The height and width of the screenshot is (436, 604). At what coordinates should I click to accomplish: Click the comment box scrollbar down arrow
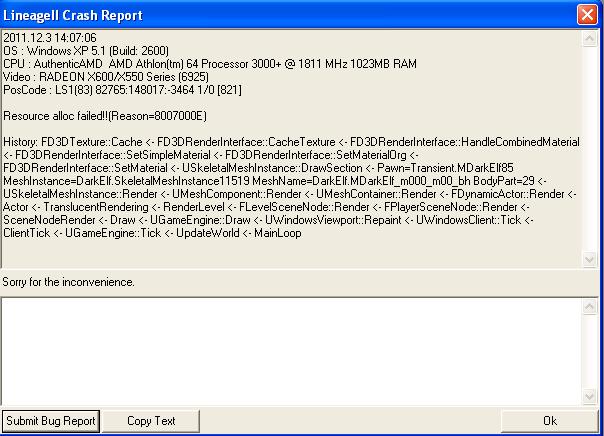point(589,396)
